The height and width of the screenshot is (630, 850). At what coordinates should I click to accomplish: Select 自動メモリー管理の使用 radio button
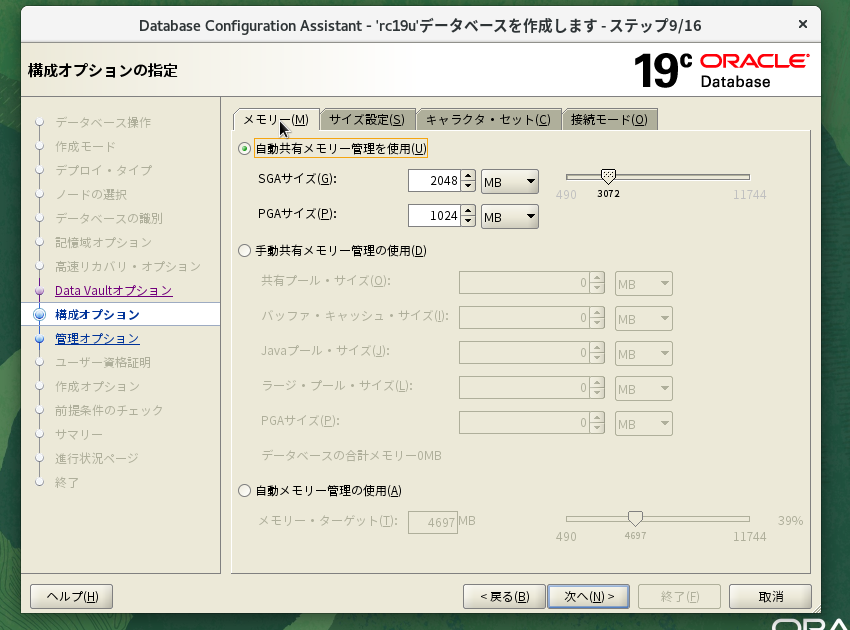point(244,491)
